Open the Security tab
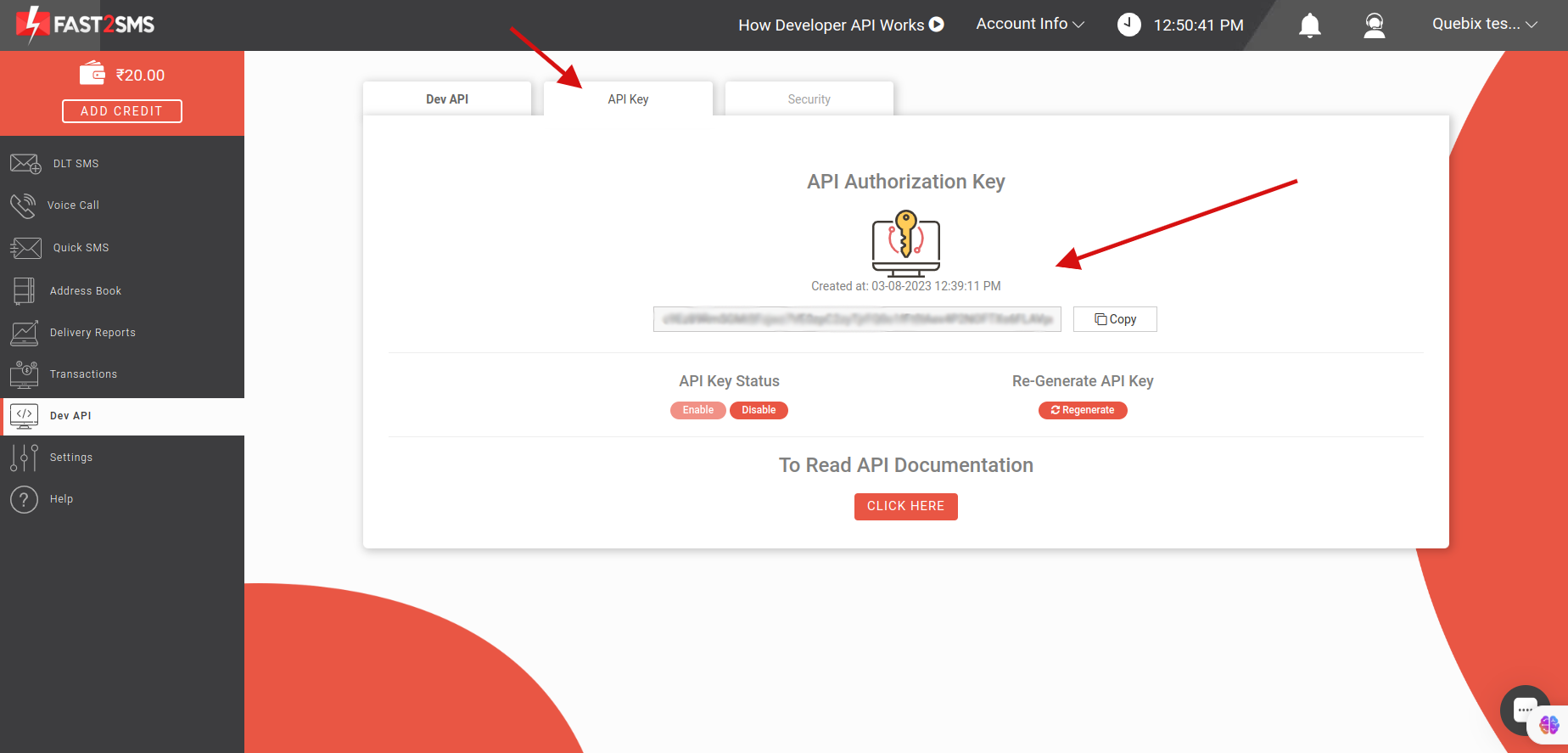The width and height of the screenshot is (1568, 753). [809, 98]
